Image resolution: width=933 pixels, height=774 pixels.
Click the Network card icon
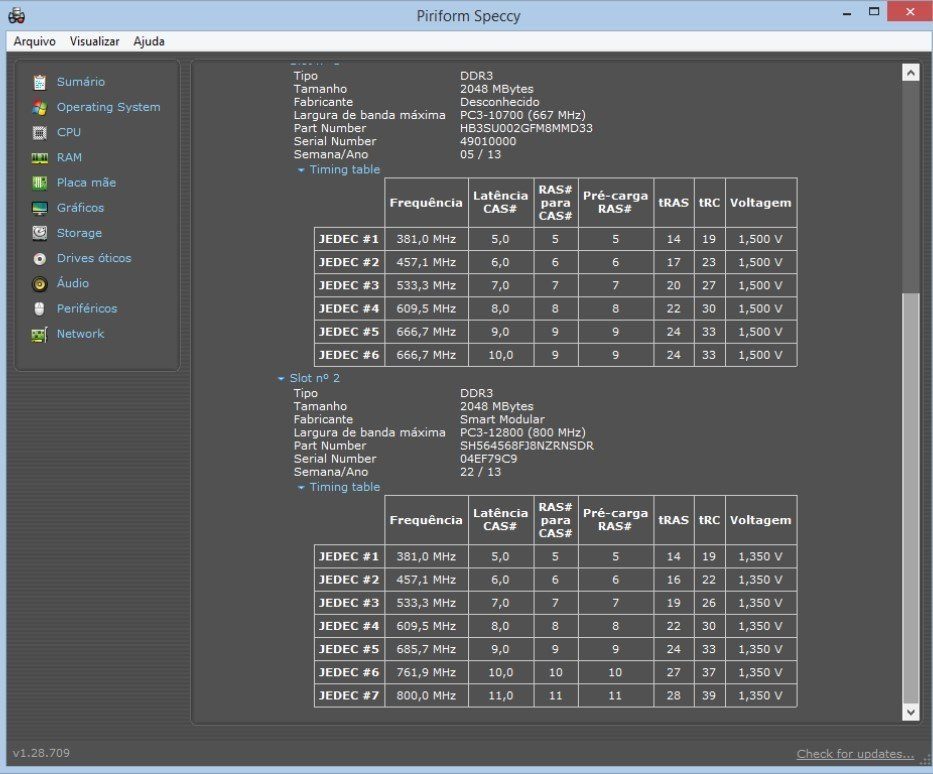tap(39, 334)
